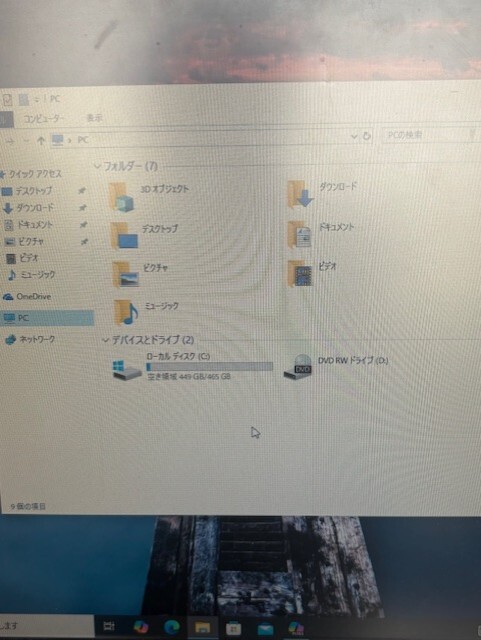Click the PCの検索 search field

tap(430, 135)
